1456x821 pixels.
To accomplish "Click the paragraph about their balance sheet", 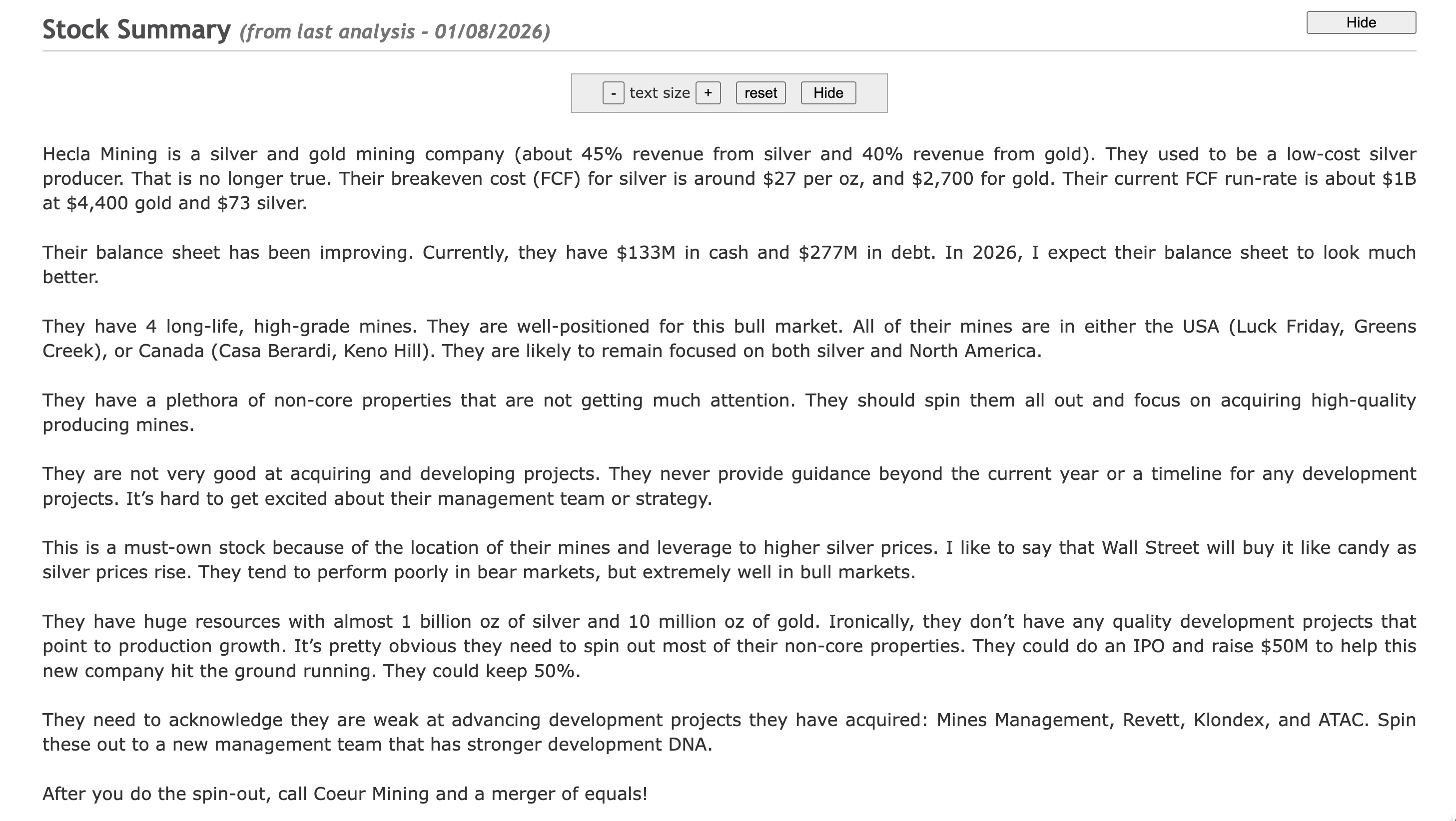I will click(x=728, y=265).
